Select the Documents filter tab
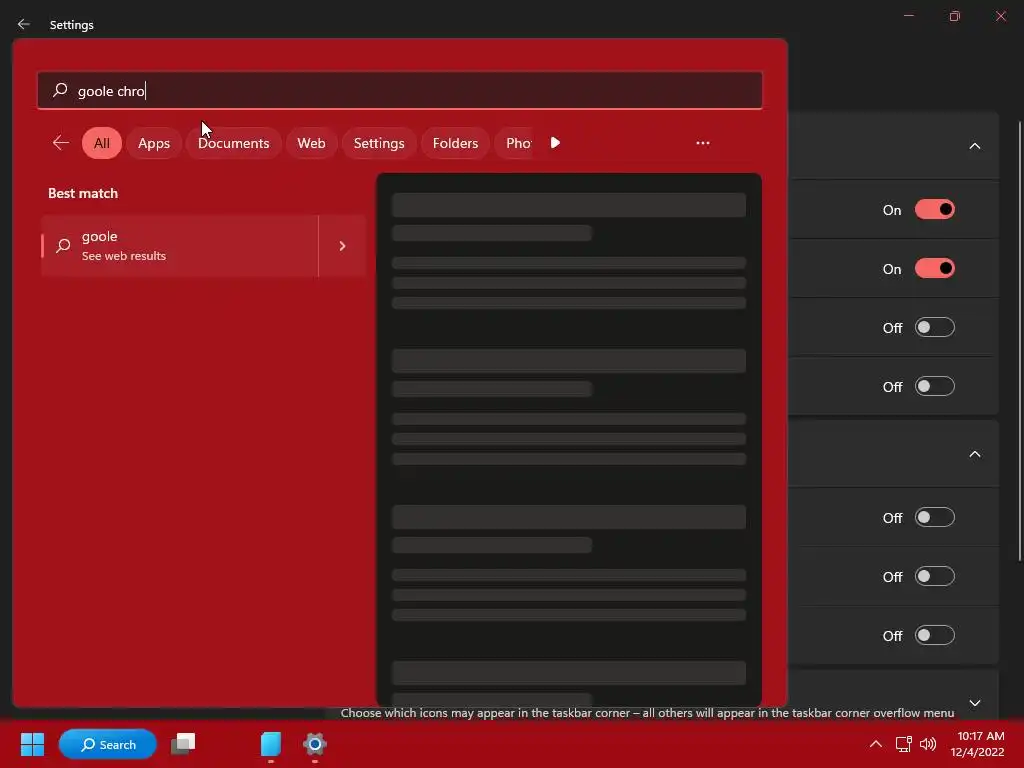The height and width of the screenshot is (768, 1024). (x=233, y=143)
